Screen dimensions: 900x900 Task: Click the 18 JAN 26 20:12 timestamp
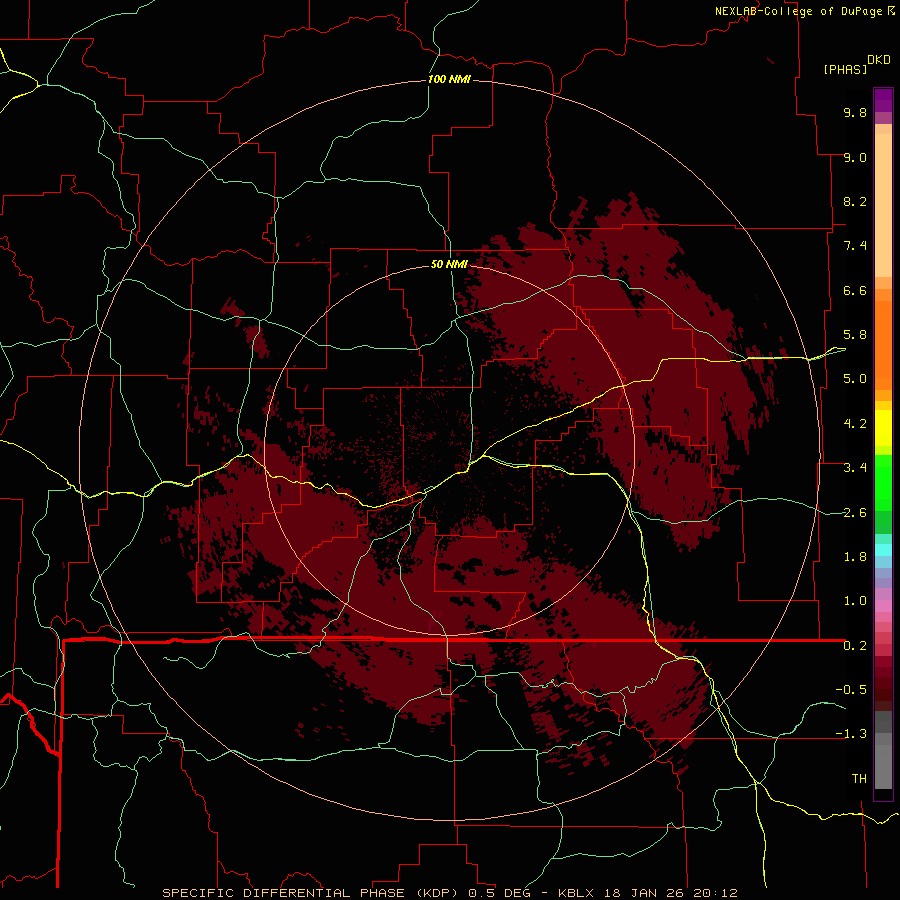[x=669, y=893]
